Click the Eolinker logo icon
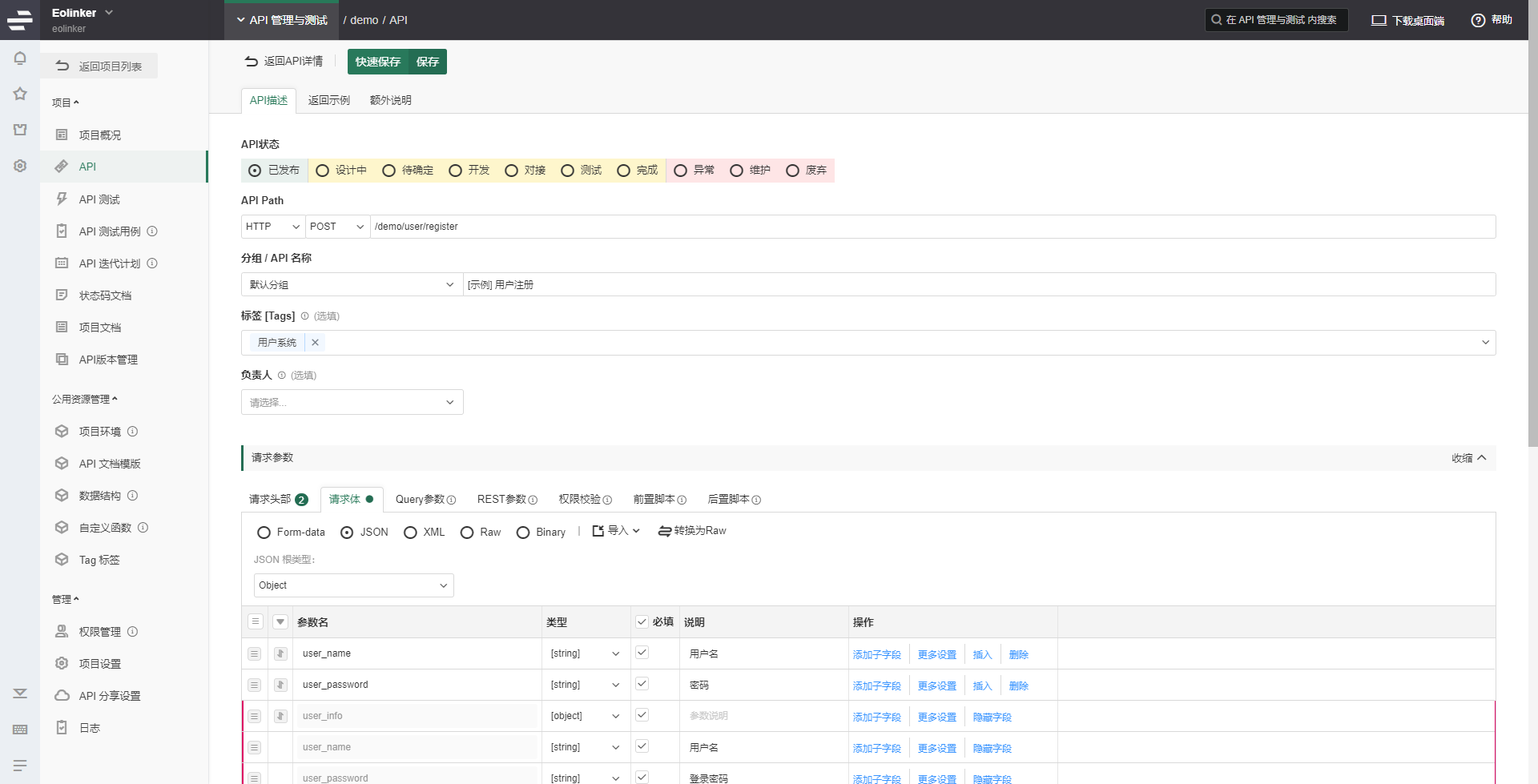This screenshot has width=1538, height=784. point(20,20)
